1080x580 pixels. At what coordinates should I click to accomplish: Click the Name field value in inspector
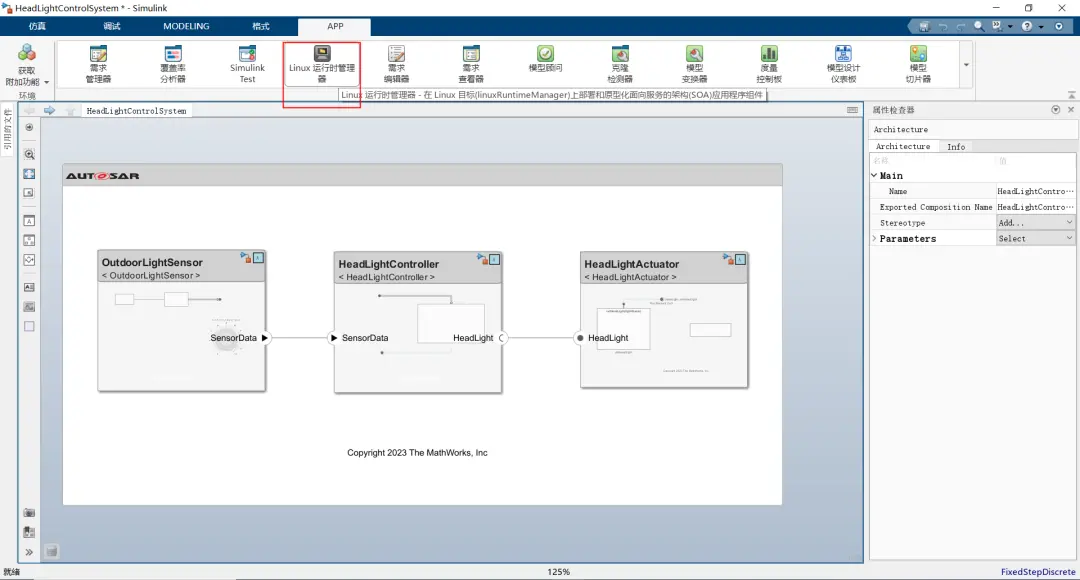[x=1035, y=191]
